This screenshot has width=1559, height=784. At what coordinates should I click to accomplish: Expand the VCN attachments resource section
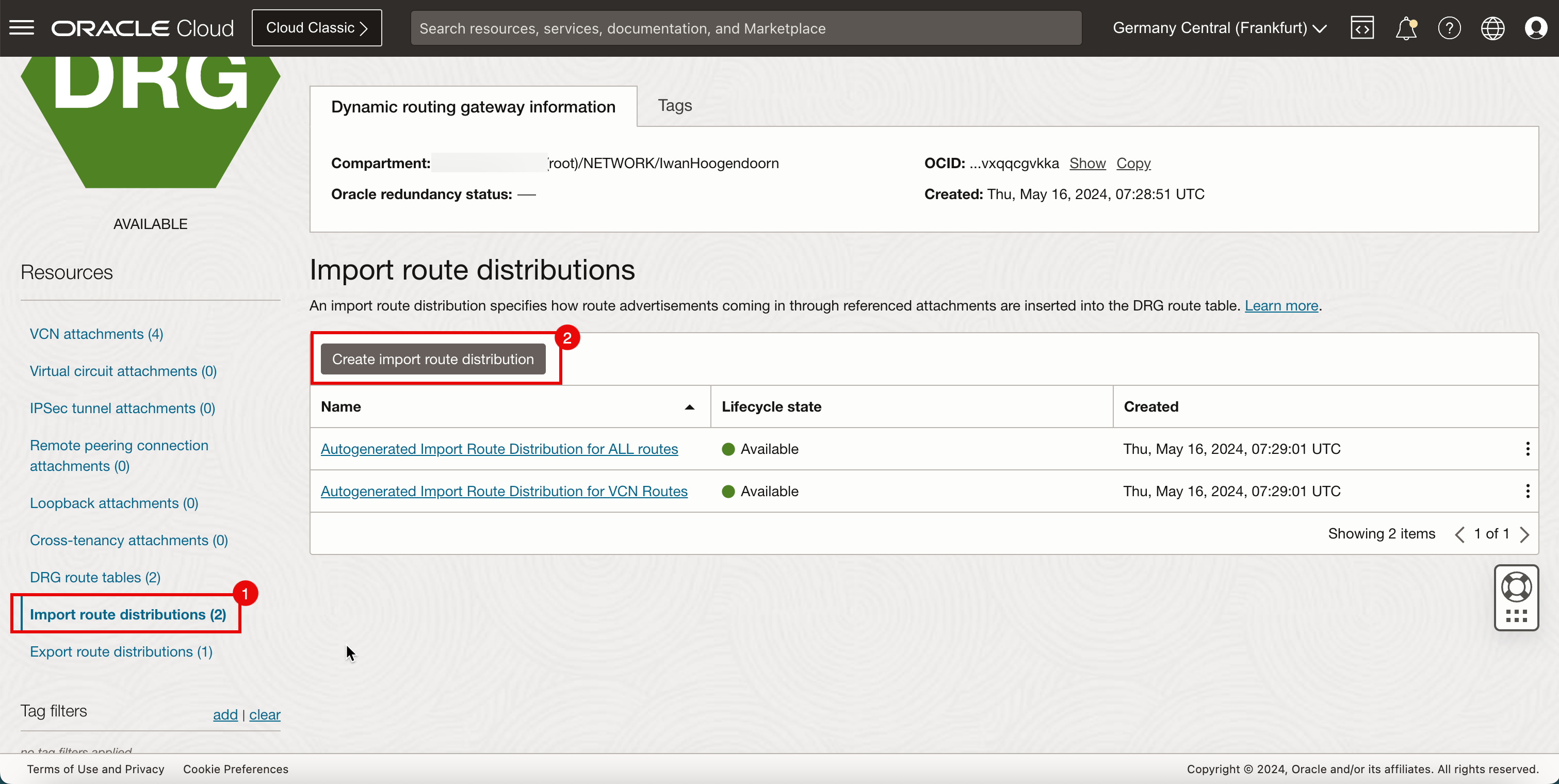point(96,333)
